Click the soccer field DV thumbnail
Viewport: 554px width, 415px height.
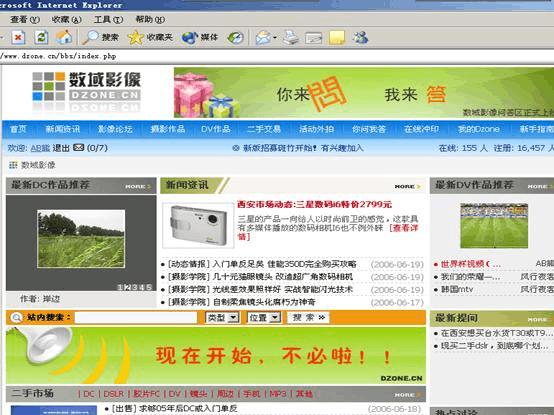[494, 225]
